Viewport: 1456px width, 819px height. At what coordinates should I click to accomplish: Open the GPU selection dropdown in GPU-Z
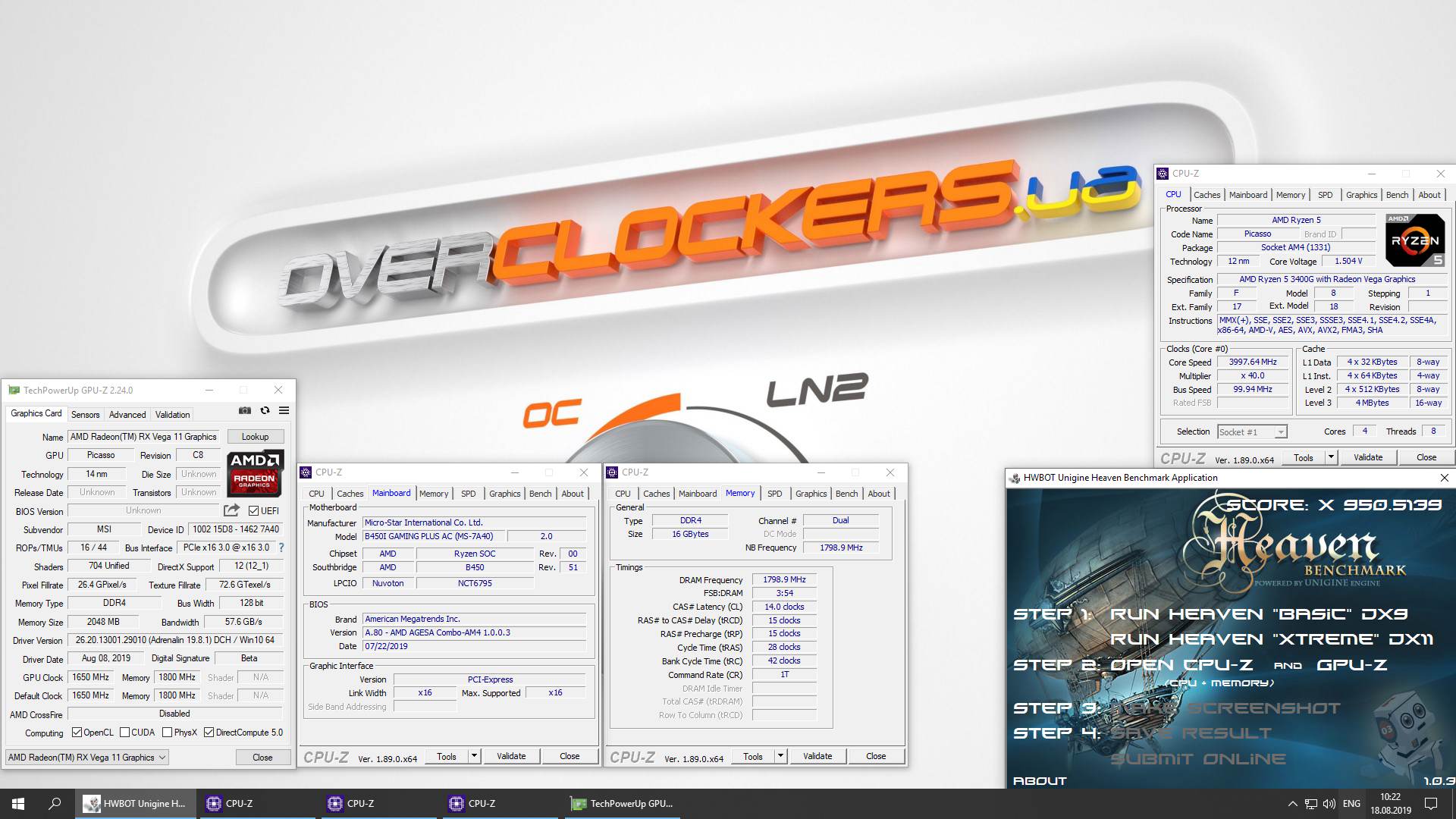coord(87,758)
